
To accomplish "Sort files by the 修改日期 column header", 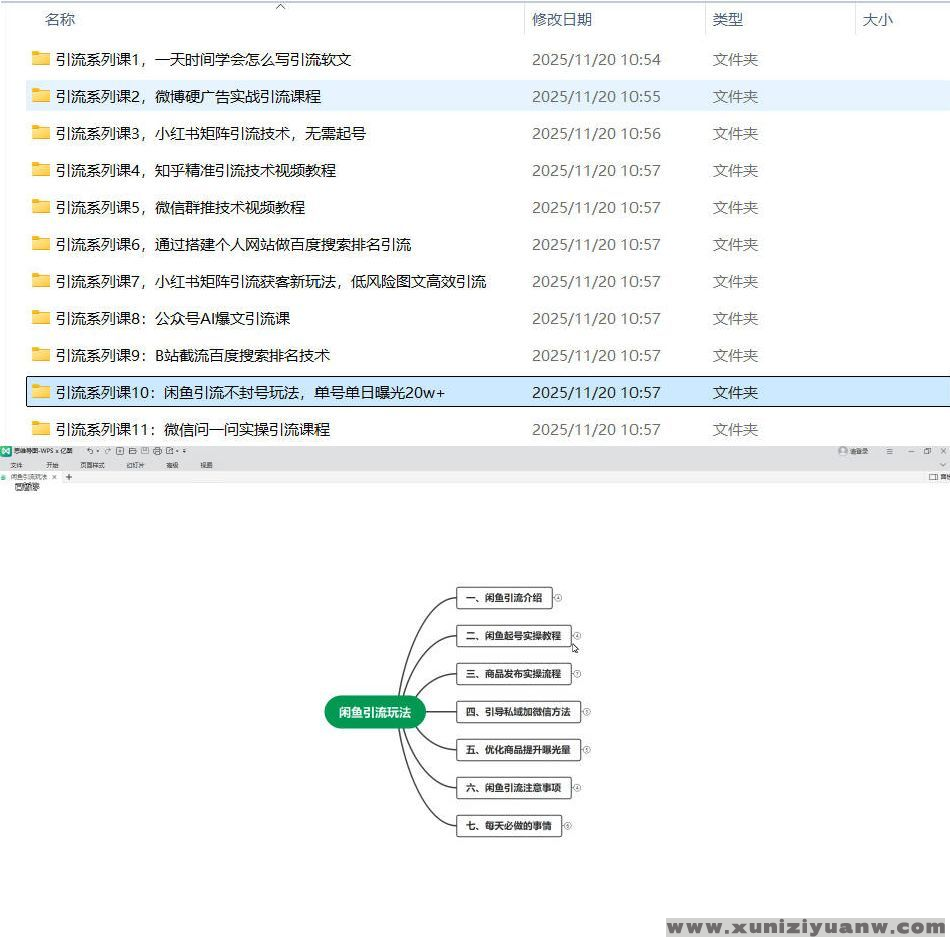I will pos(562,20).
